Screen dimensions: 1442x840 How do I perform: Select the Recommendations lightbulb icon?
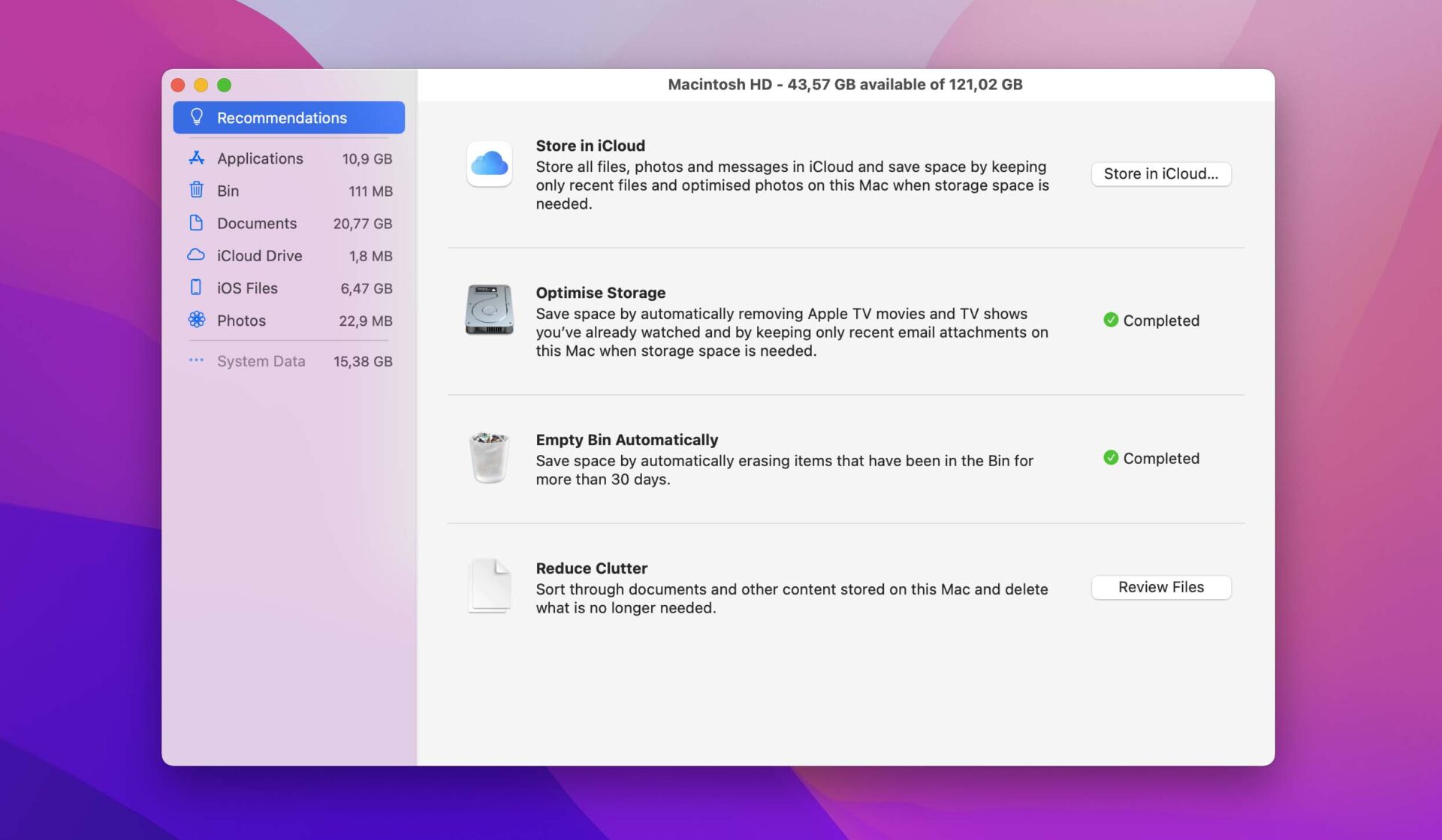[x=197, y=117]
